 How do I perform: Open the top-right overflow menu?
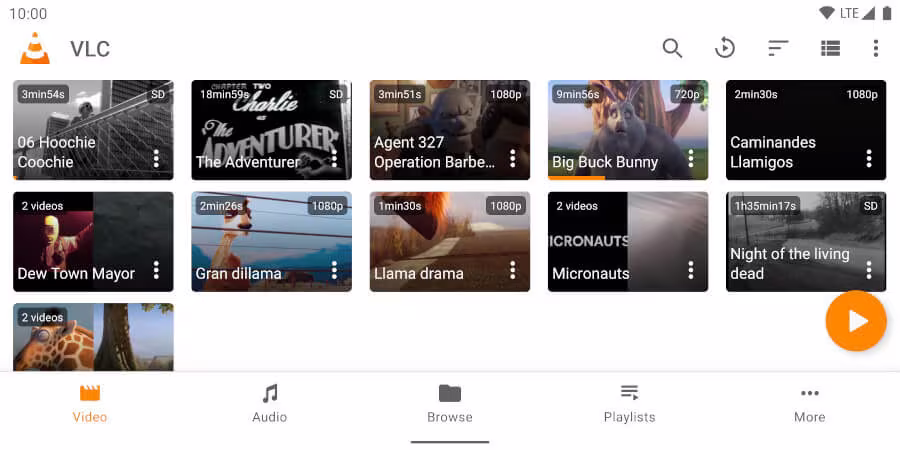pyautogui.click(x=875, y=48)
